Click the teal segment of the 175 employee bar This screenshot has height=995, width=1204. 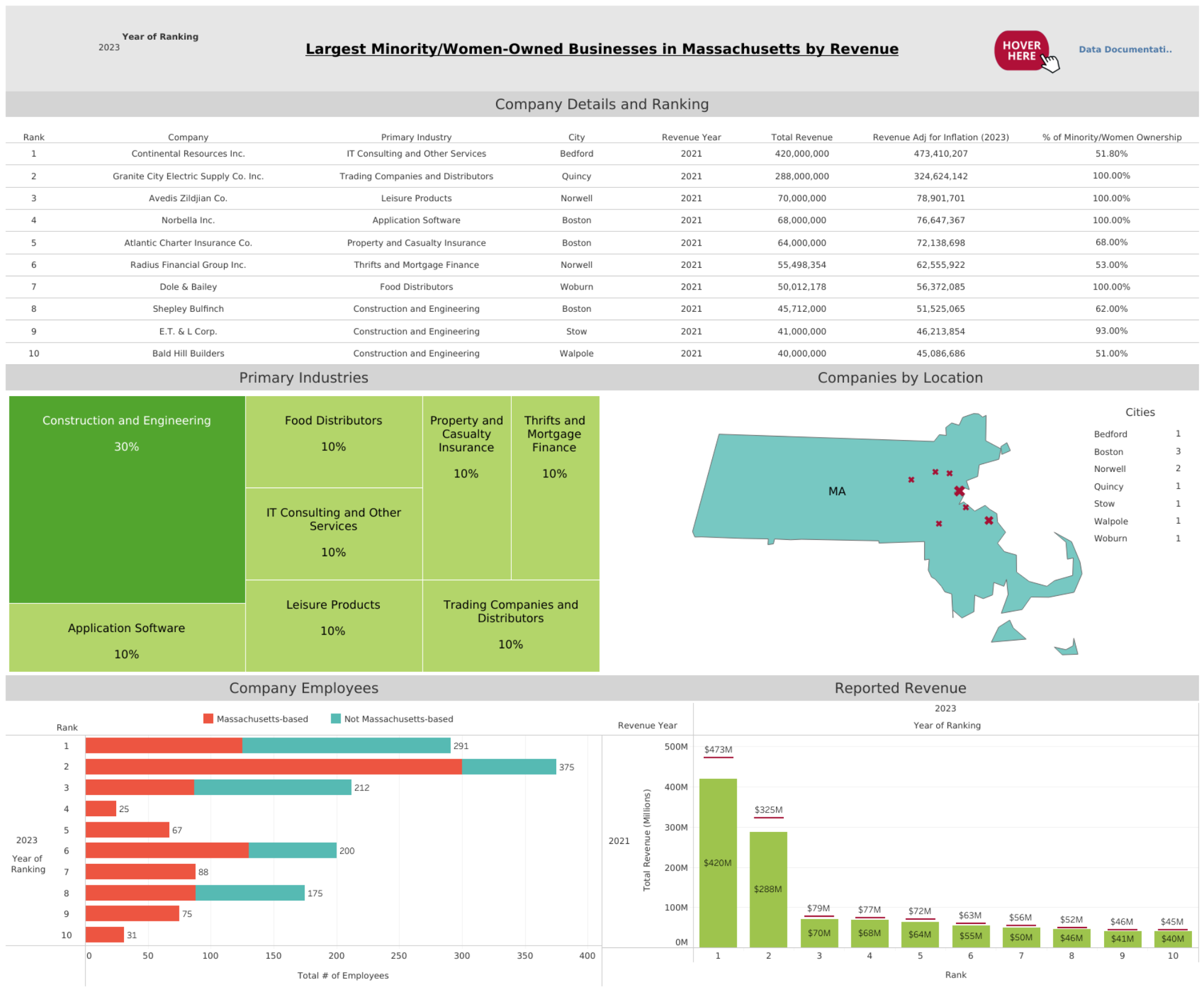point(250,893)
